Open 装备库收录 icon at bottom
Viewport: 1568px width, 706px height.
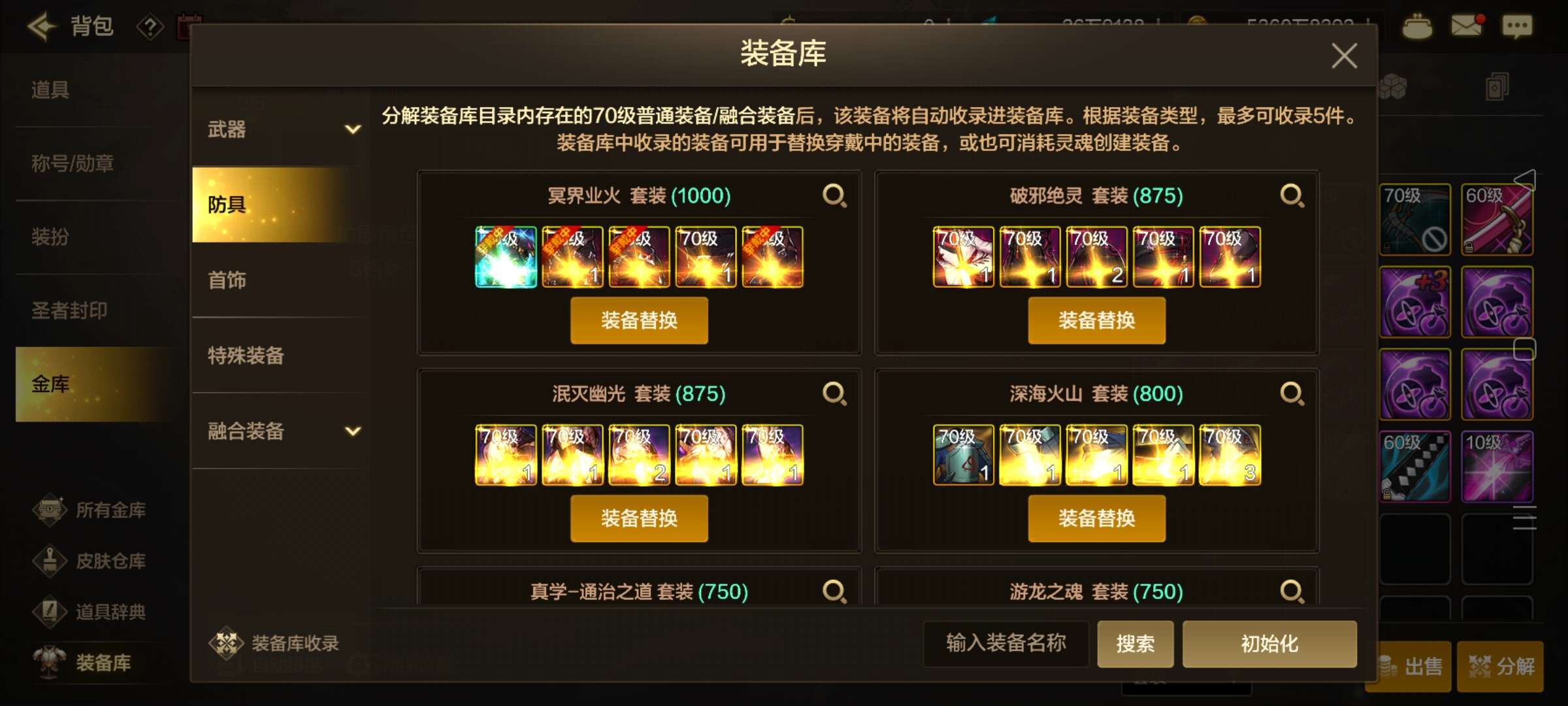226,643
